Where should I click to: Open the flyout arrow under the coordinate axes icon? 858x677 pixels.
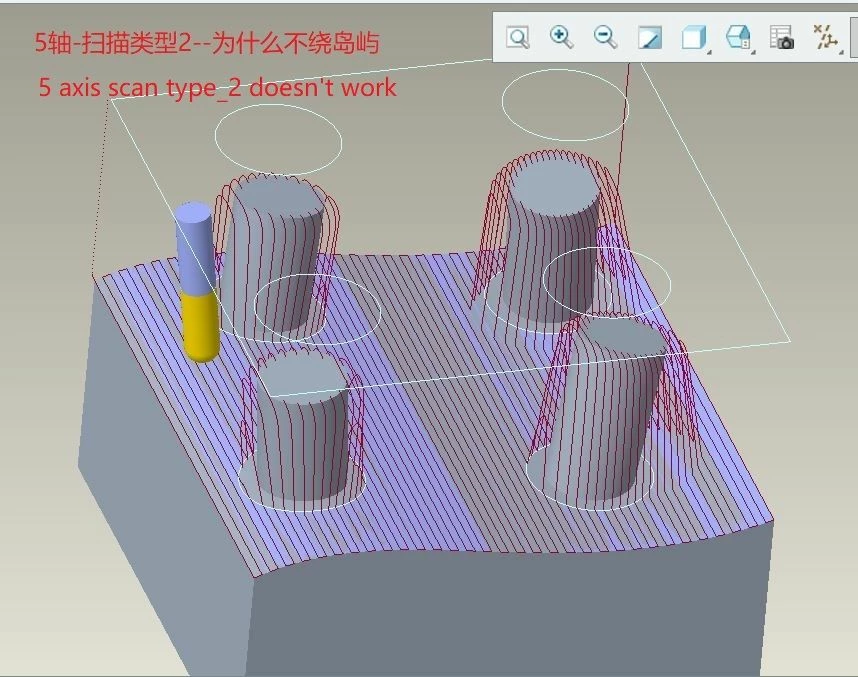pos(843,53)
